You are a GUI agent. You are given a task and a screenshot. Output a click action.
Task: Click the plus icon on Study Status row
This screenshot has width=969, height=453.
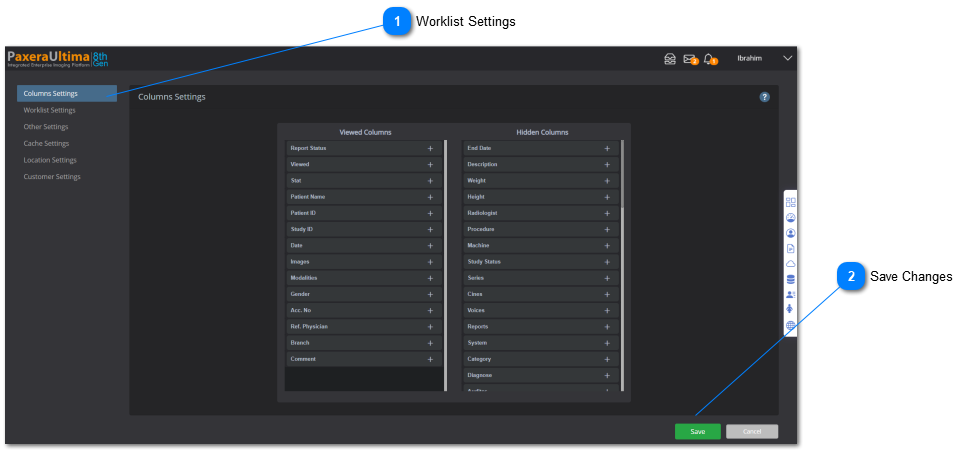607,262
